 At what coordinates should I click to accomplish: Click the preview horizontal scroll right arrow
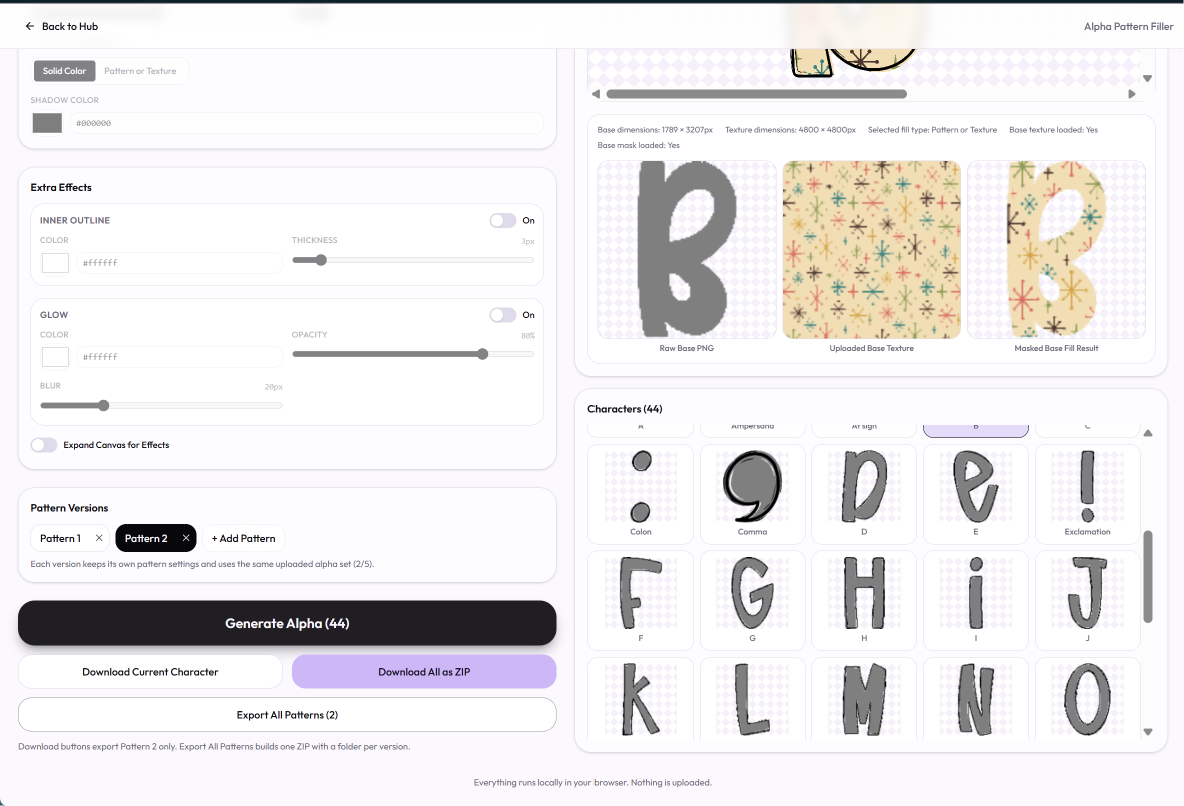click(1131, 94)
